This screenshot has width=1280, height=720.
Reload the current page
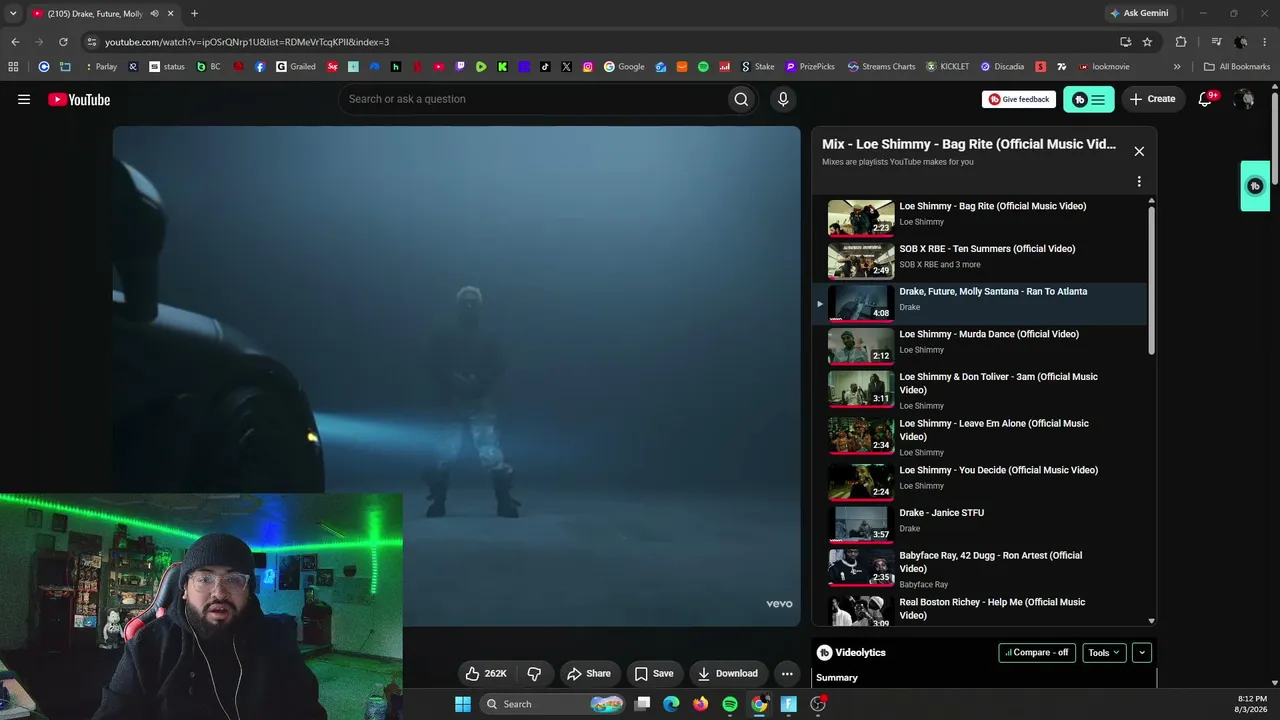pos(63,42)
